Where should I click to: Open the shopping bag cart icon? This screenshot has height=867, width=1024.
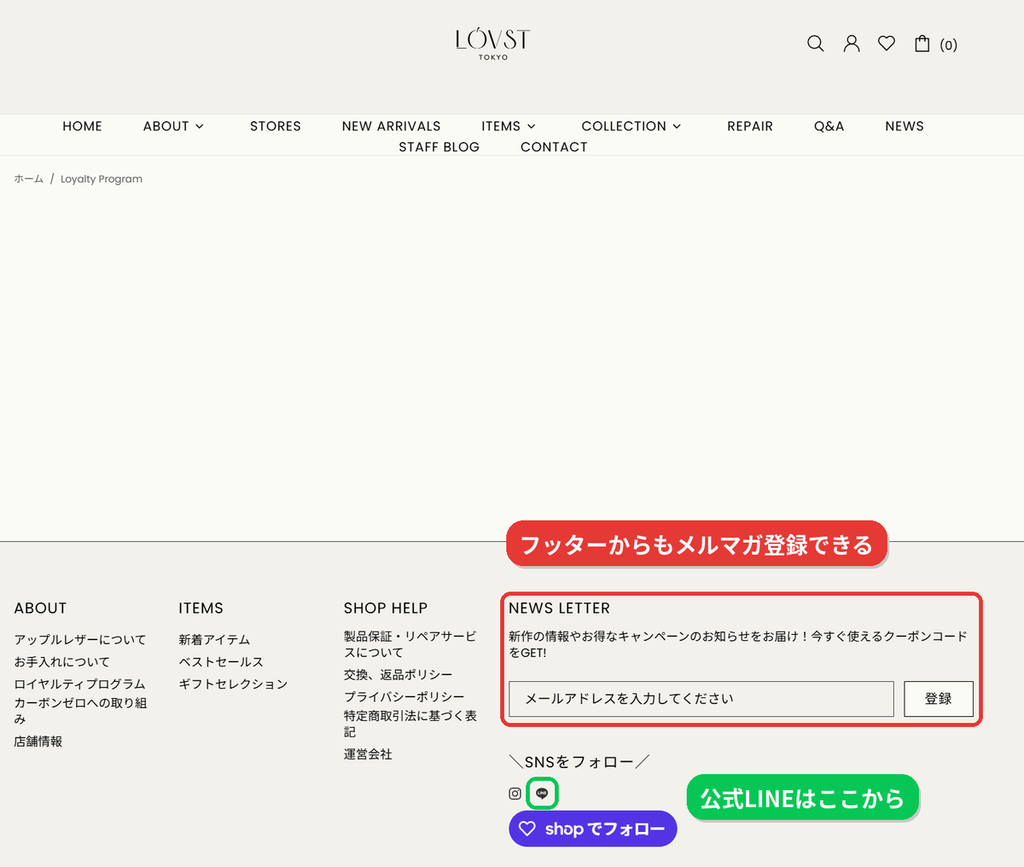click(x=921, y=44)
